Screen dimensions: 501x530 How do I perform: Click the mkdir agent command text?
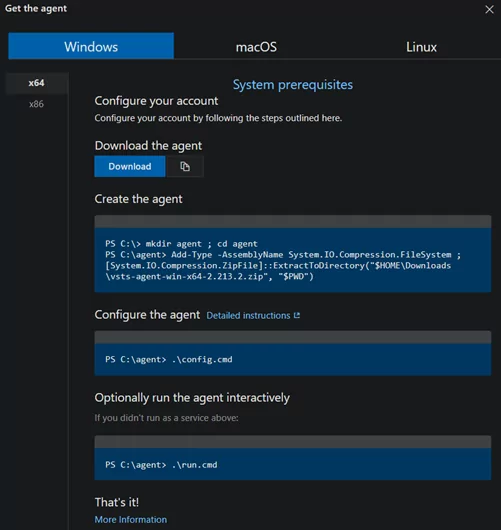coord(181,244)
